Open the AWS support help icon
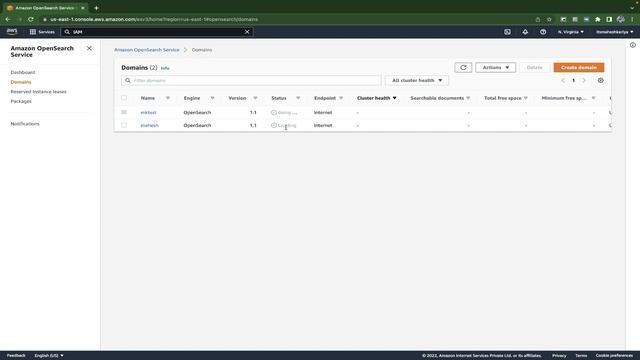640x360 pixels. [543, 32]
